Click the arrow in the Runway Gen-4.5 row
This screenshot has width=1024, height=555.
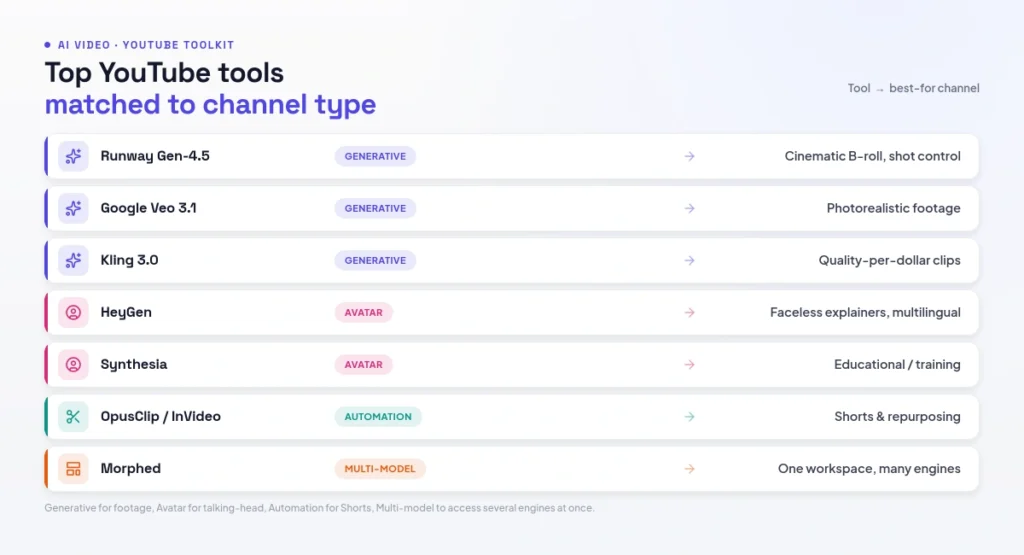pyautogui.click(x=690, y=156)
